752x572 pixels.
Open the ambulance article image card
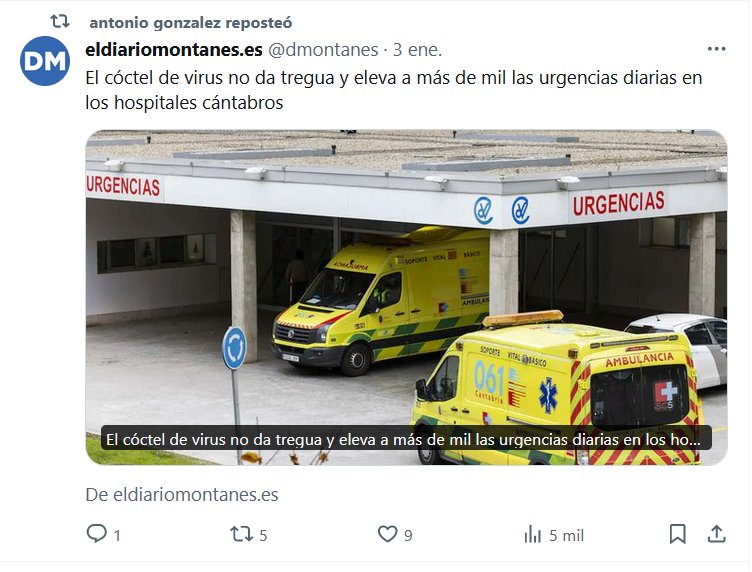click(x=406, y=297)
